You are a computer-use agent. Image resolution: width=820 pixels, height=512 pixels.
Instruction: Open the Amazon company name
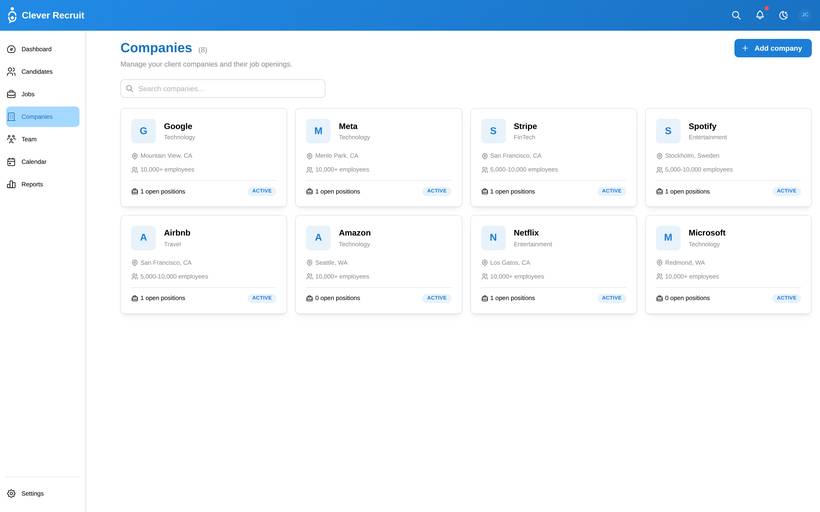pos(355,233)
